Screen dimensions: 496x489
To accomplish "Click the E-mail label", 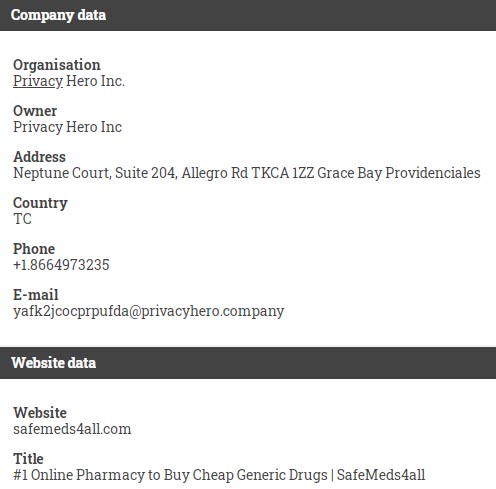I will coord(36,295).
